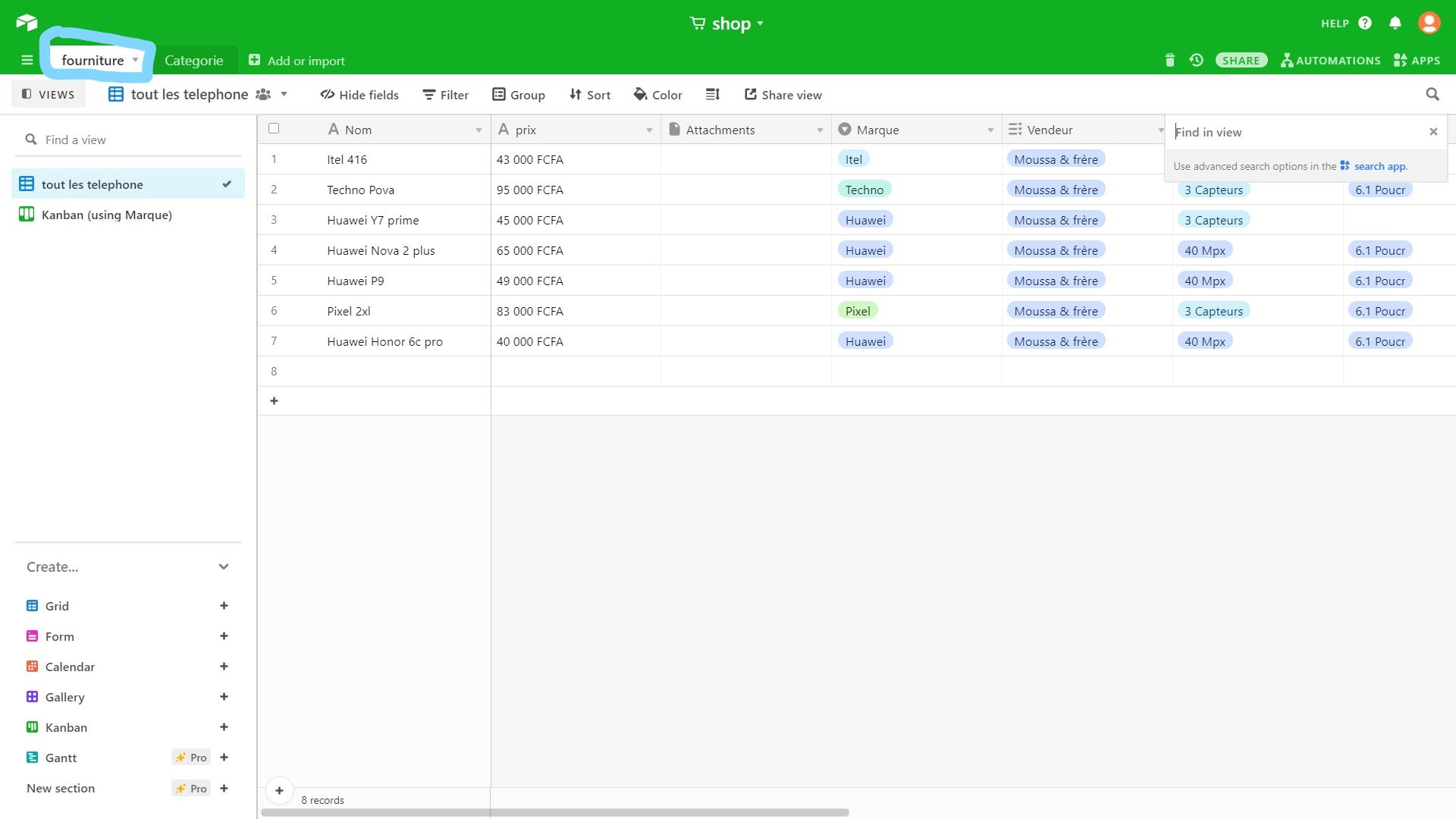Open notifications bell icon
Viewport: 1456px width, 819px height.
(1395, 23)
